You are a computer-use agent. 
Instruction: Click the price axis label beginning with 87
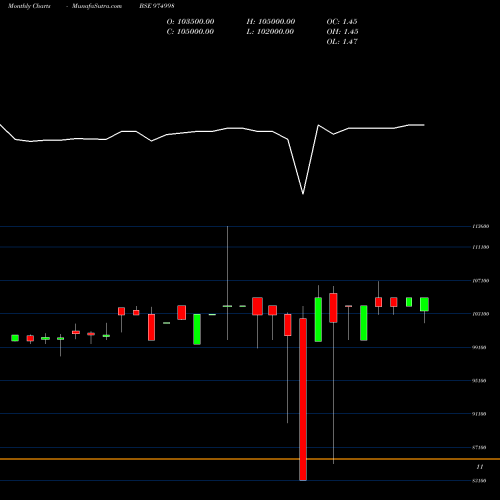pyautogui.click(x=479, y=447)
